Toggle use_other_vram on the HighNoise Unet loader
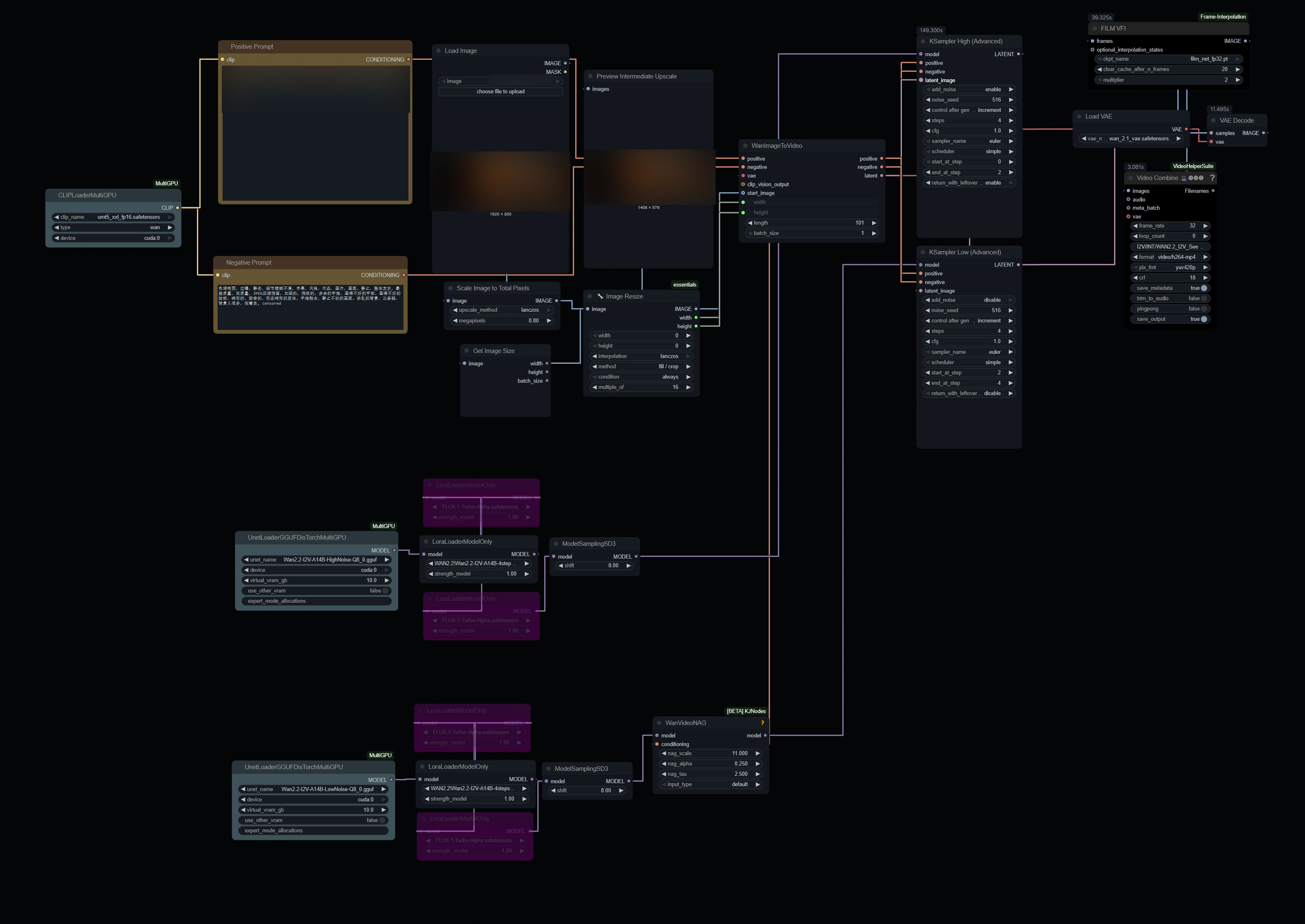The image size is (1305, 924). 316,590
